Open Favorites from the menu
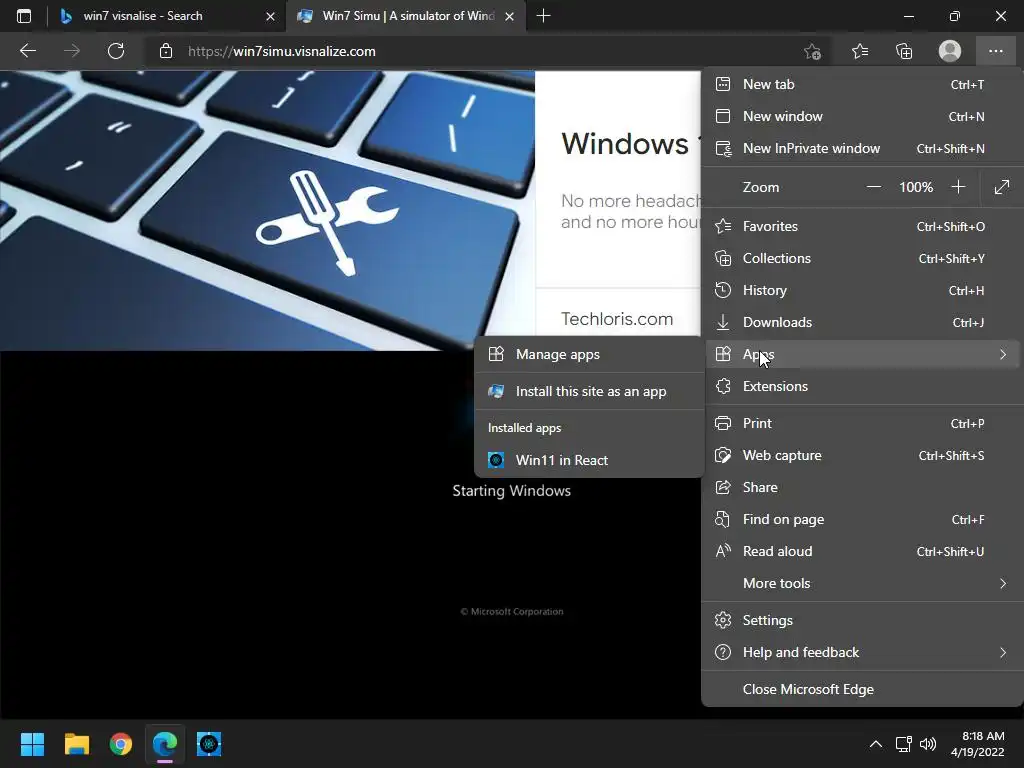1024x768 pixels. (862, 226)
